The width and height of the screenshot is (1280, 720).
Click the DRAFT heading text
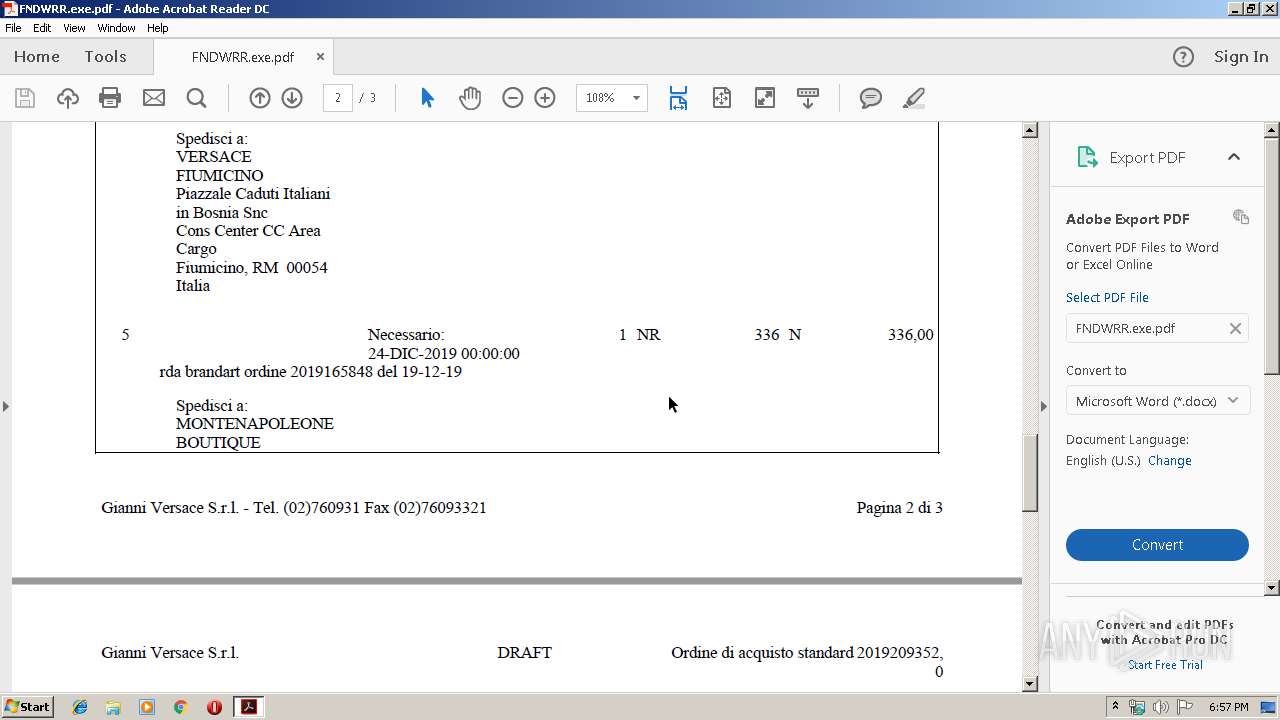coord(524,653)
